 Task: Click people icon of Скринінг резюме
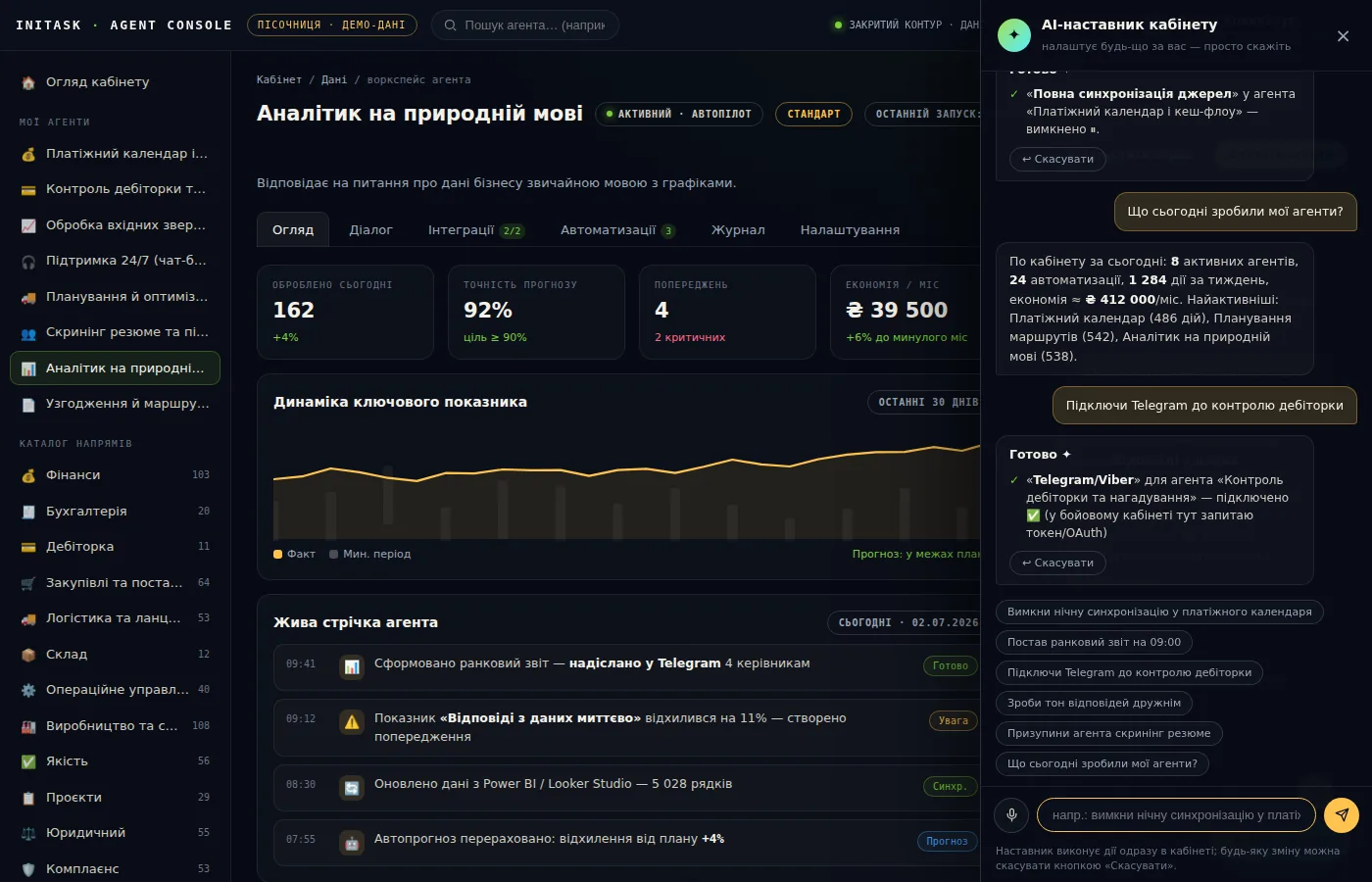(28, 332)
